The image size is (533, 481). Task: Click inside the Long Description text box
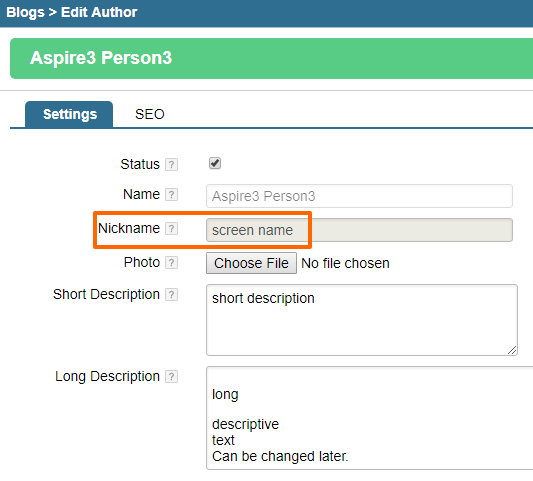click(x=369, y=418)
